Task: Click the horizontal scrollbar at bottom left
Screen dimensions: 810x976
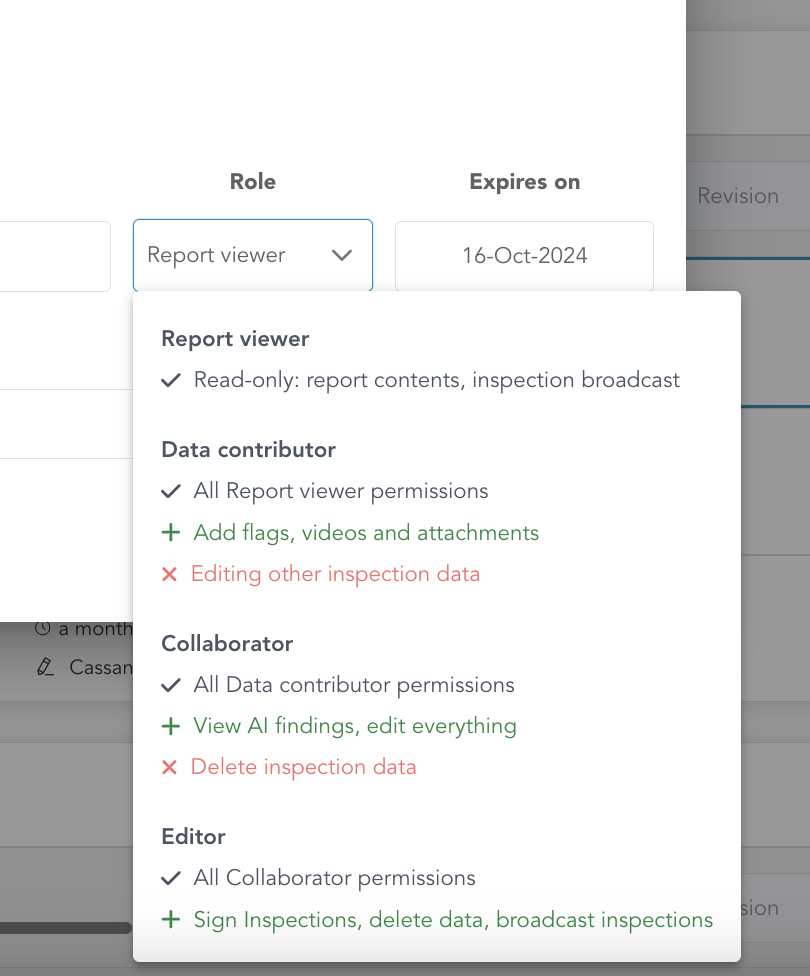Action: point(65,928)
